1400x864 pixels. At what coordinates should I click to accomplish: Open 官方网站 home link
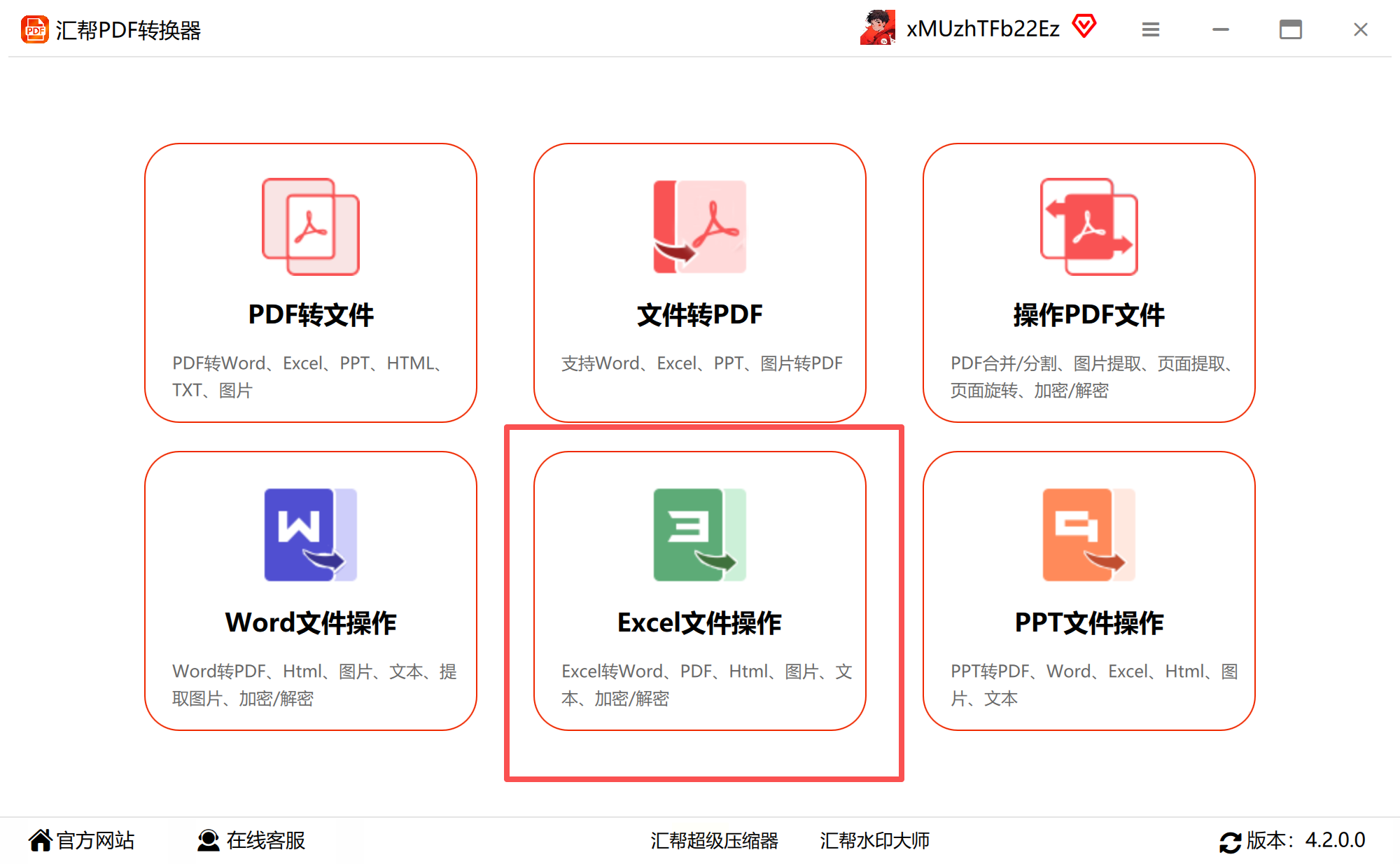click(x=82, y=840)
